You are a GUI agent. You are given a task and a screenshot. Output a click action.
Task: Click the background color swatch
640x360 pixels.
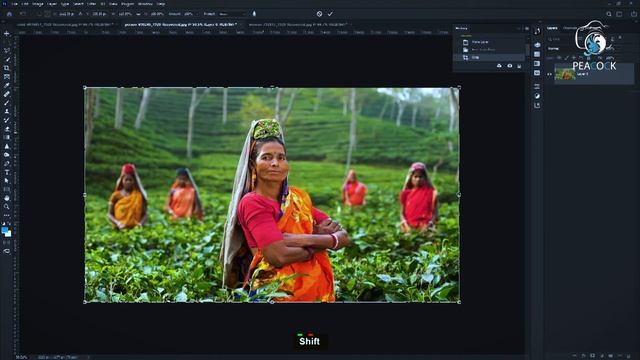(9, 234)
